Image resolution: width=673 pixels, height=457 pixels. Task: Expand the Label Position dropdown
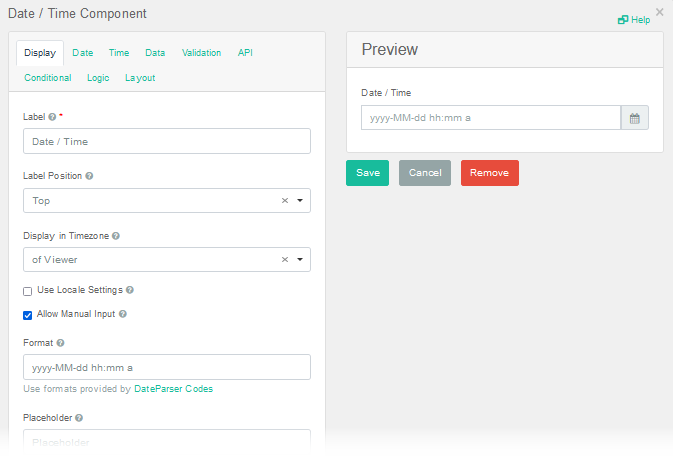point(299,201)
